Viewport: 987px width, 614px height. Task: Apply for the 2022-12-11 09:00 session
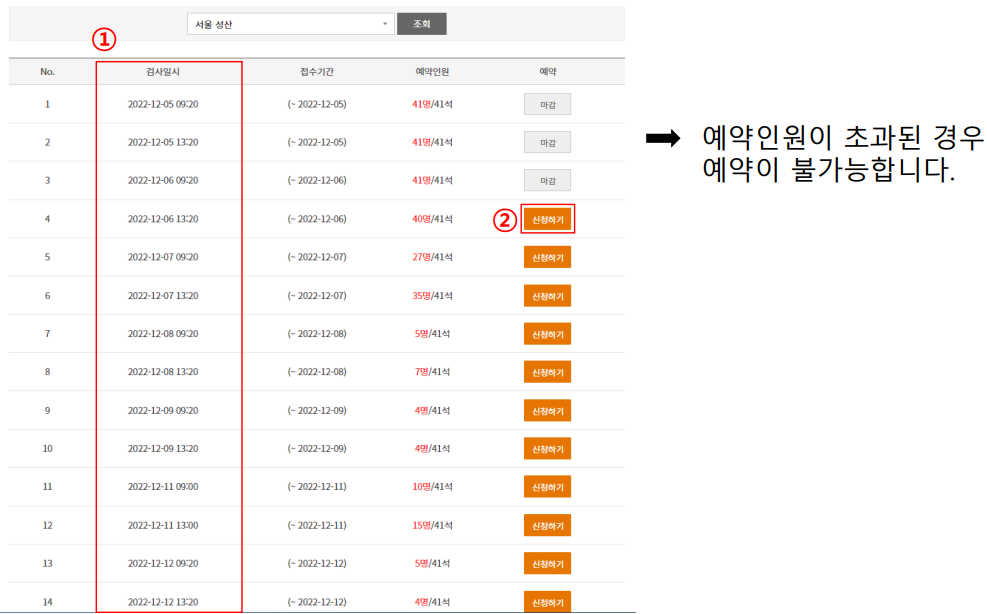(x=547, y=487)
